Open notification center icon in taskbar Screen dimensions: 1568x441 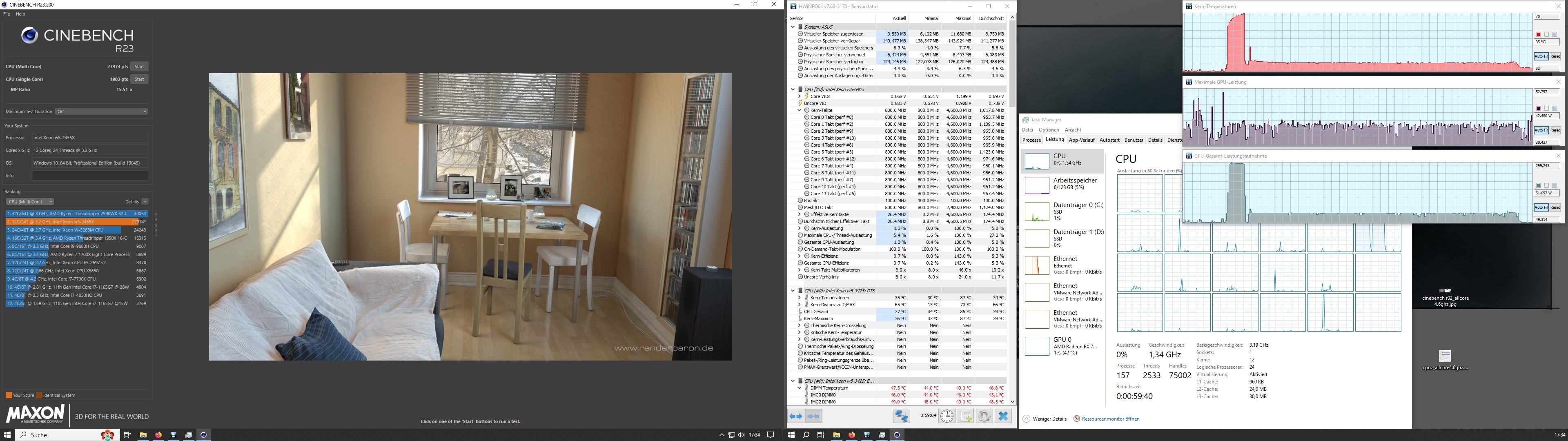(771, 435)
